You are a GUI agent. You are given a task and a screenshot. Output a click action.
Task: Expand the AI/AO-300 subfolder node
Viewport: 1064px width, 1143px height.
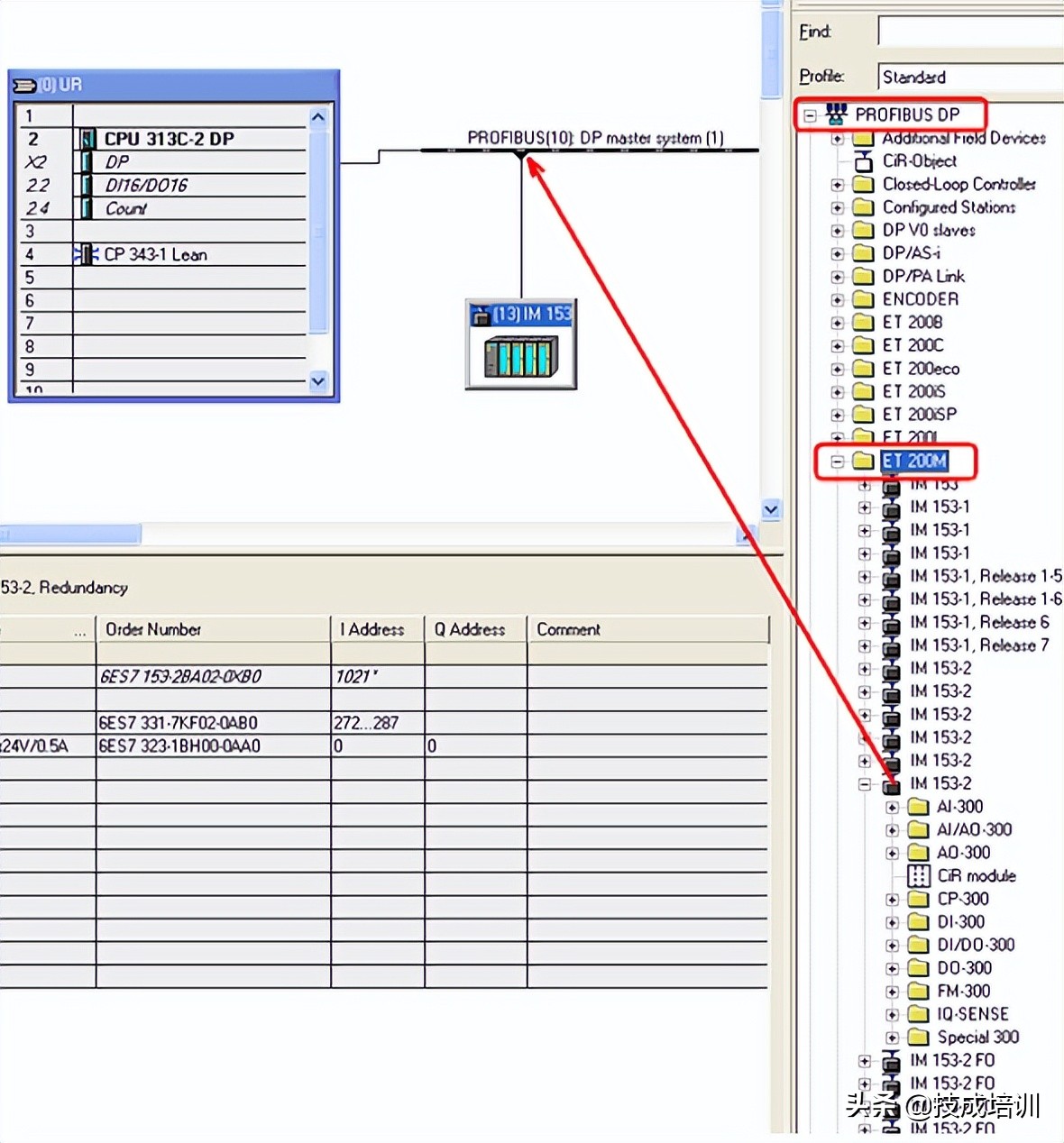892,830
